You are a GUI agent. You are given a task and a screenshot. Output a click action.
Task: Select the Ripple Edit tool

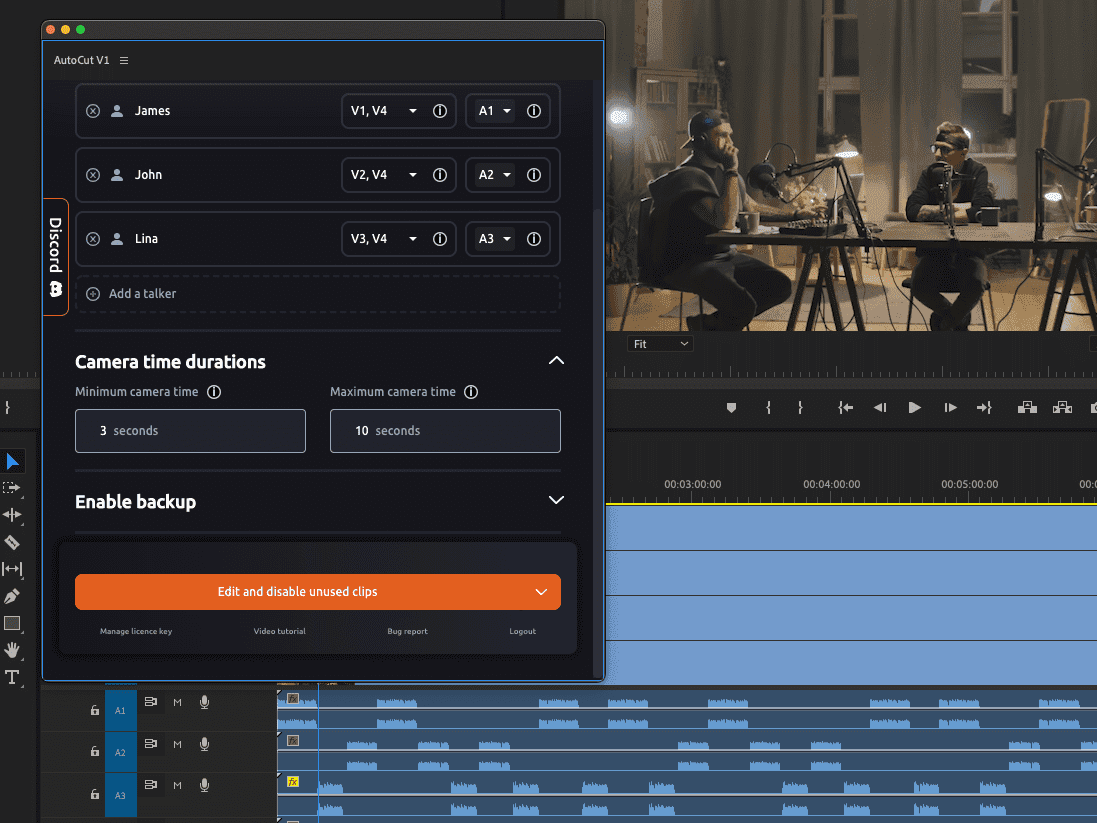point(12,515)
